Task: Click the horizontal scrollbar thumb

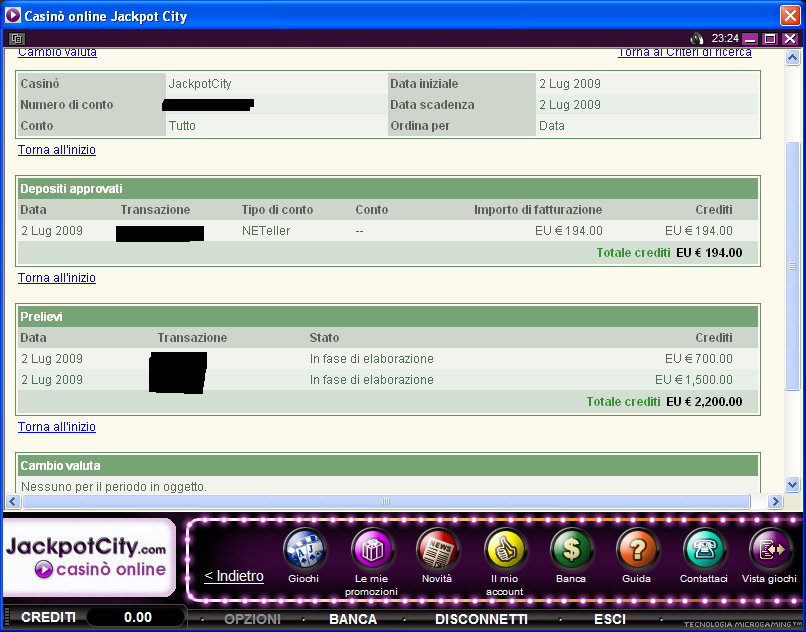Action: [386, 501]
